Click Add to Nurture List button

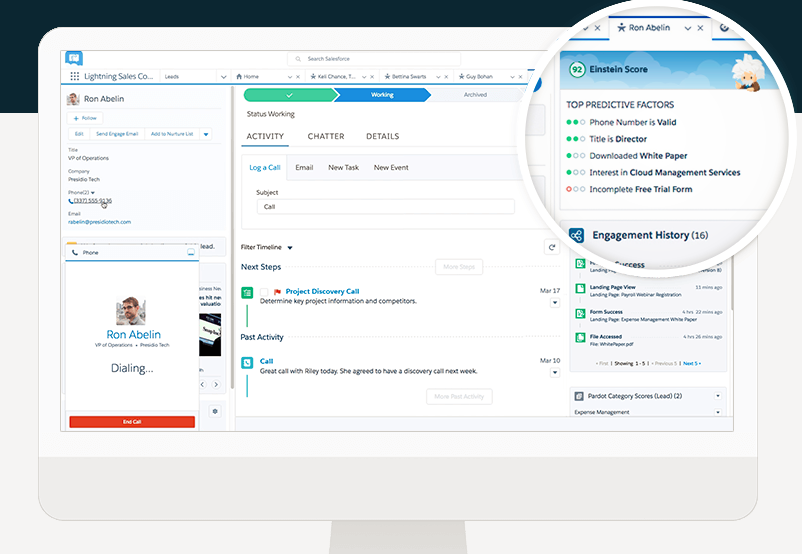[172, 134]
